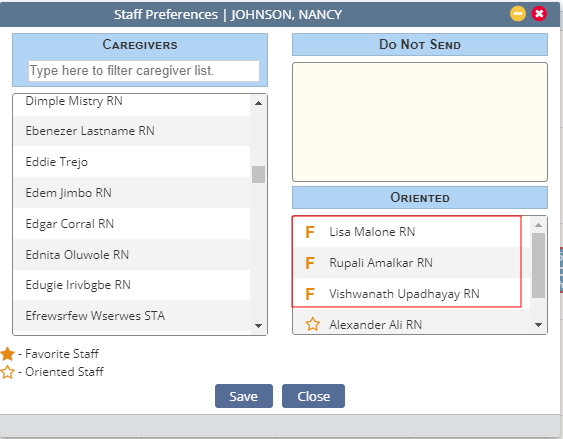Image resolution: width=563 pixels, height=439 pixels.
Task: Click the Oriented list scroll down arrow
Action: coord(538,325)
